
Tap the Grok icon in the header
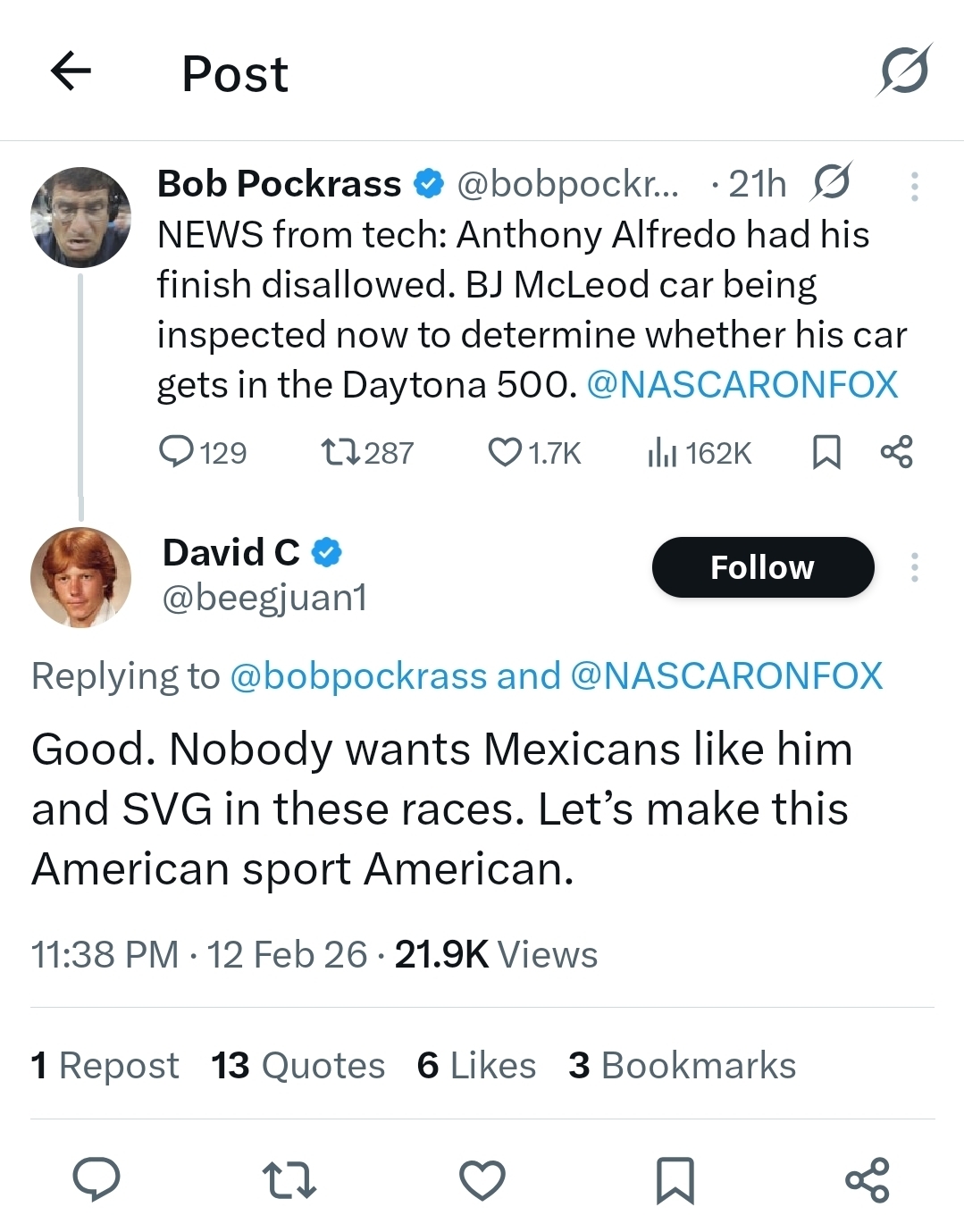point(903,71)
